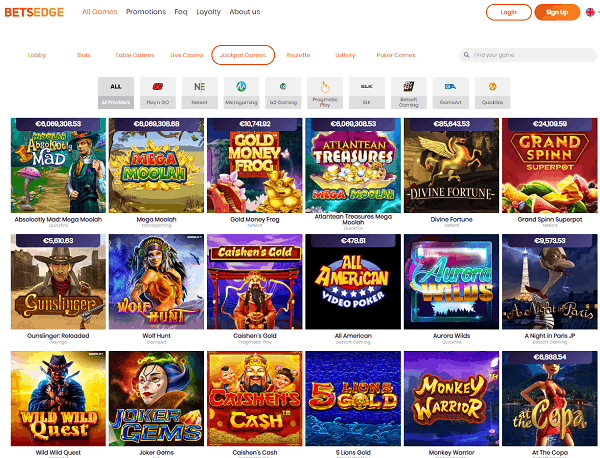Open Promotions page
Viewport: 600px width, 458px height.
[146, 12]
